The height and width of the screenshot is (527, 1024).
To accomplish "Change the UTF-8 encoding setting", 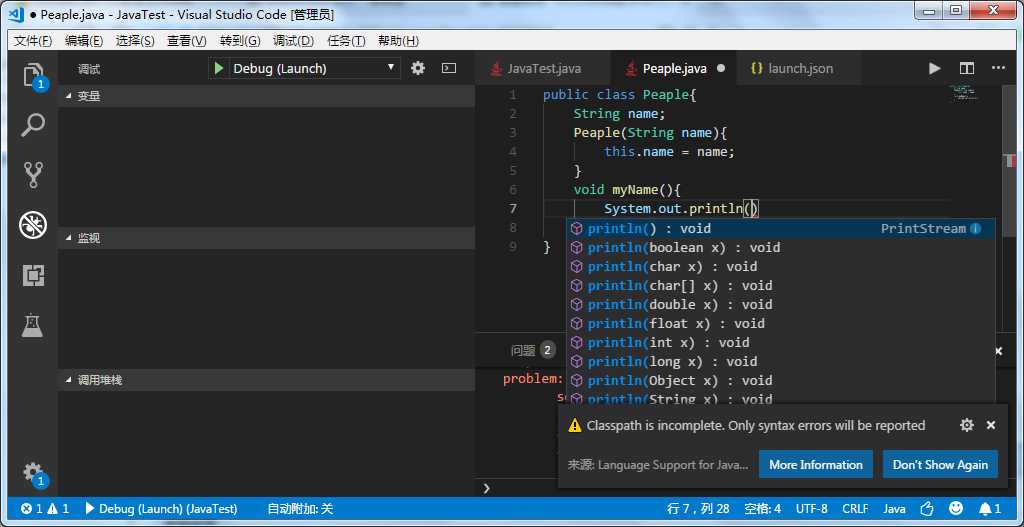I will pyautogui.click(x=811, y=508).
